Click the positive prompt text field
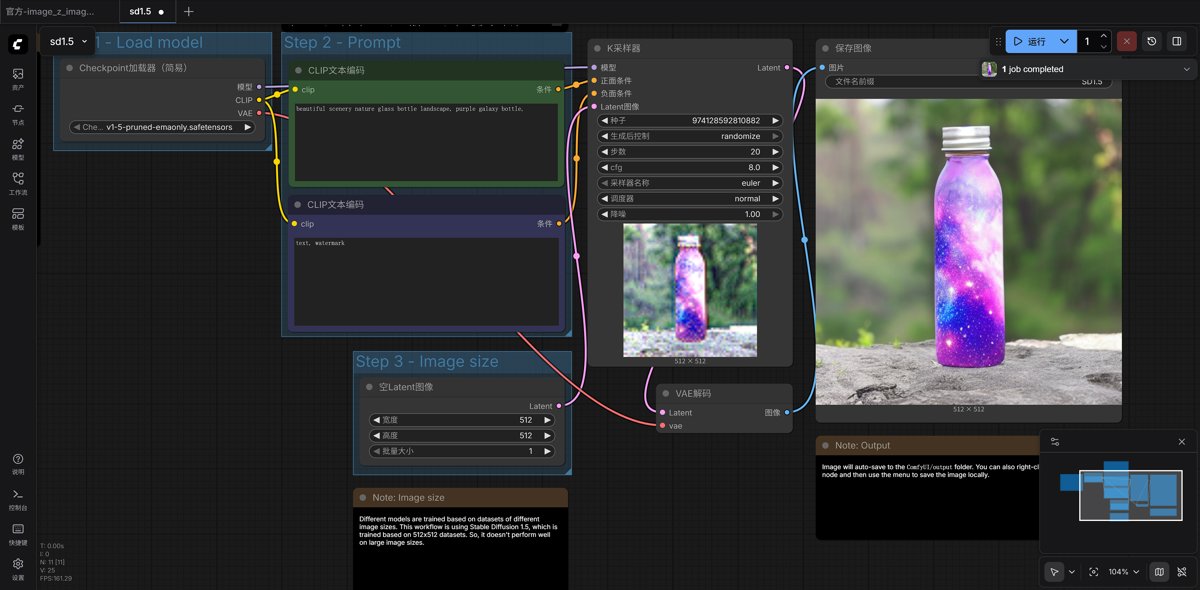The height and width of the screenshot is (590, 1200). coord(425,140)
